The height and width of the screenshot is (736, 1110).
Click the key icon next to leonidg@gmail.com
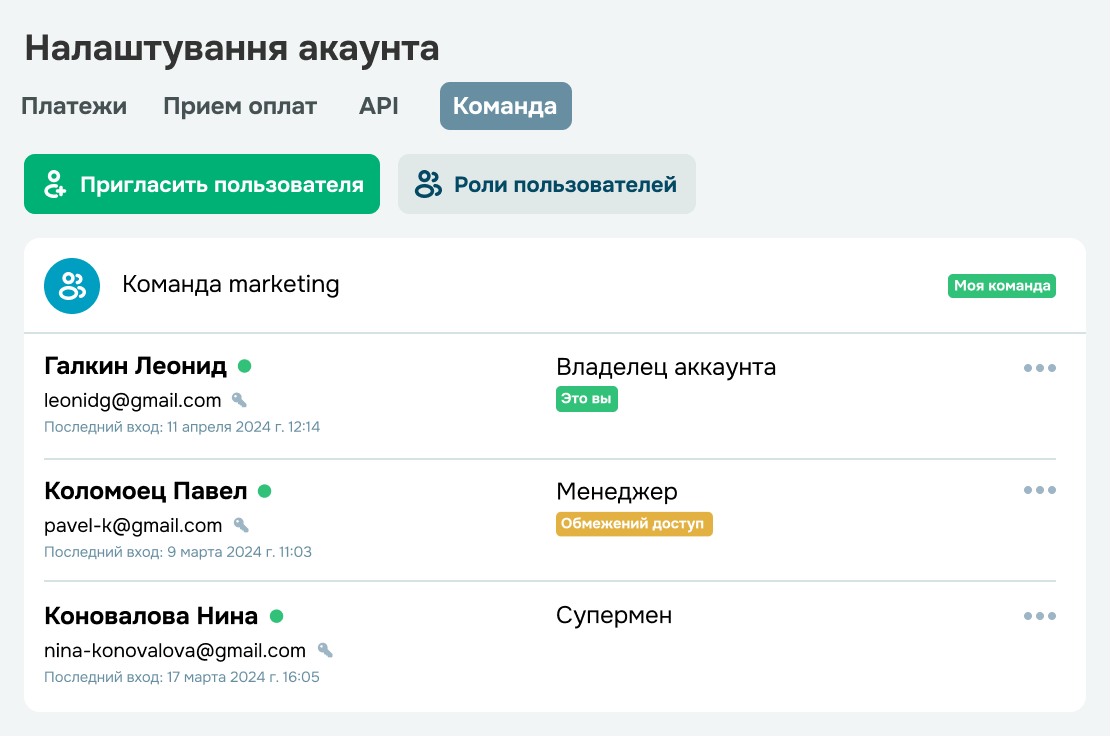[x=239, y=401]
